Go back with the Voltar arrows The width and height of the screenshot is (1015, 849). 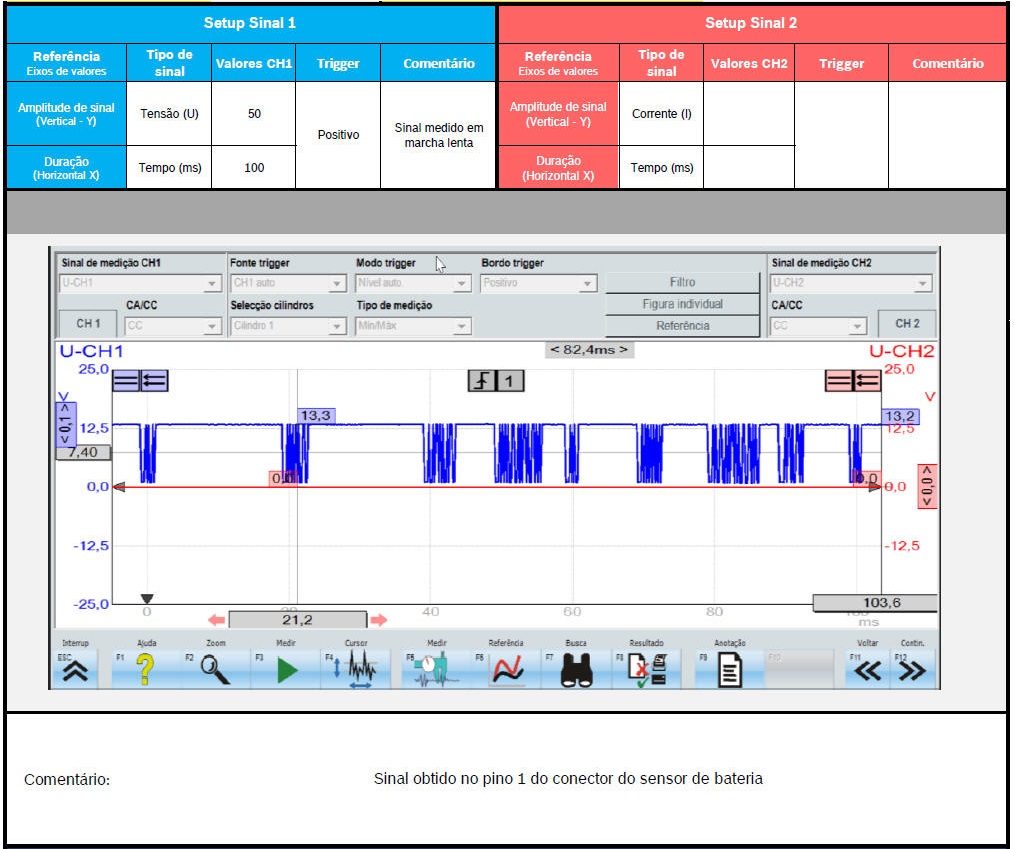(867, 671)
